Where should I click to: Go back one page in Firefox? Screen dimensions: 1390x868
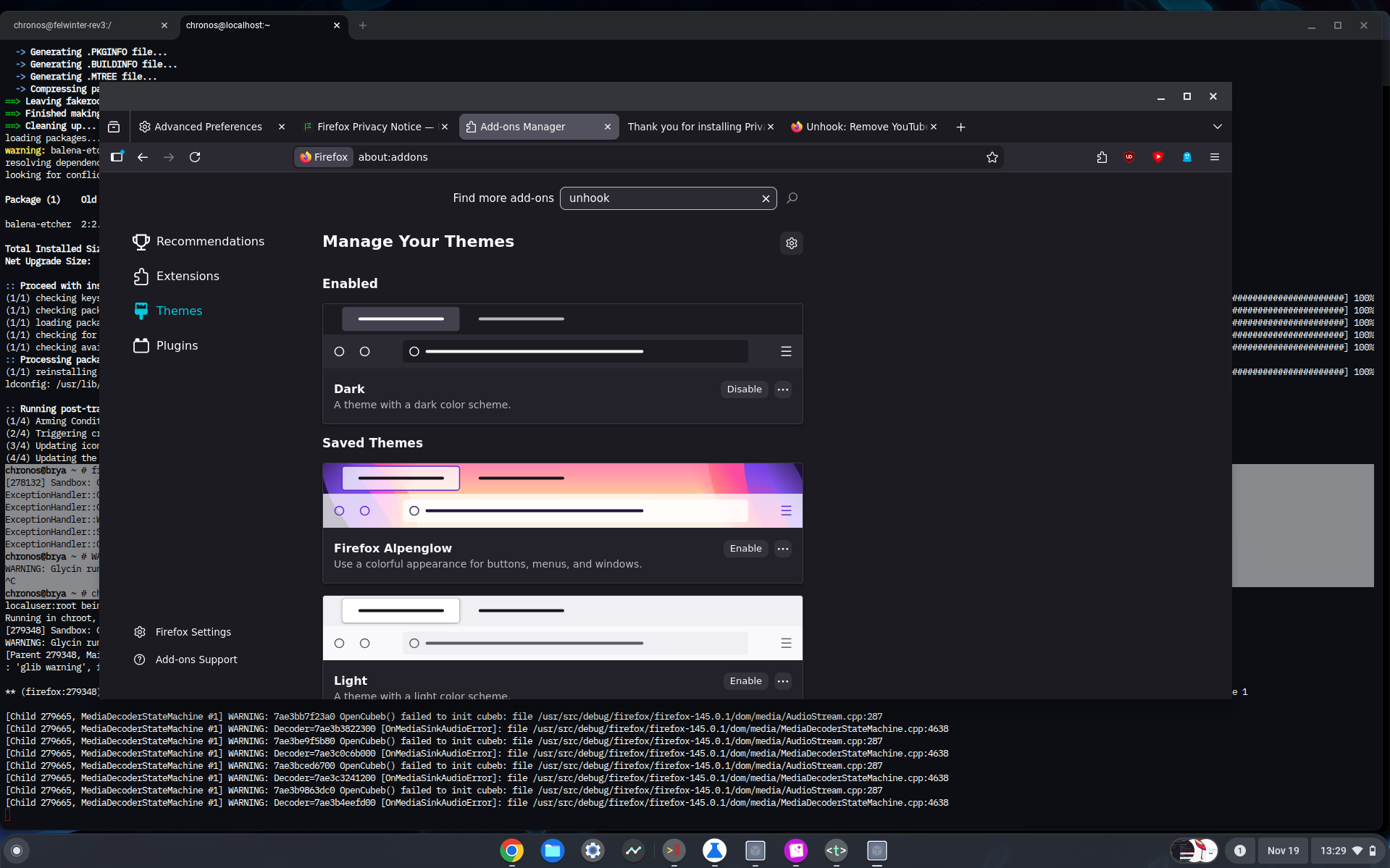143,157
